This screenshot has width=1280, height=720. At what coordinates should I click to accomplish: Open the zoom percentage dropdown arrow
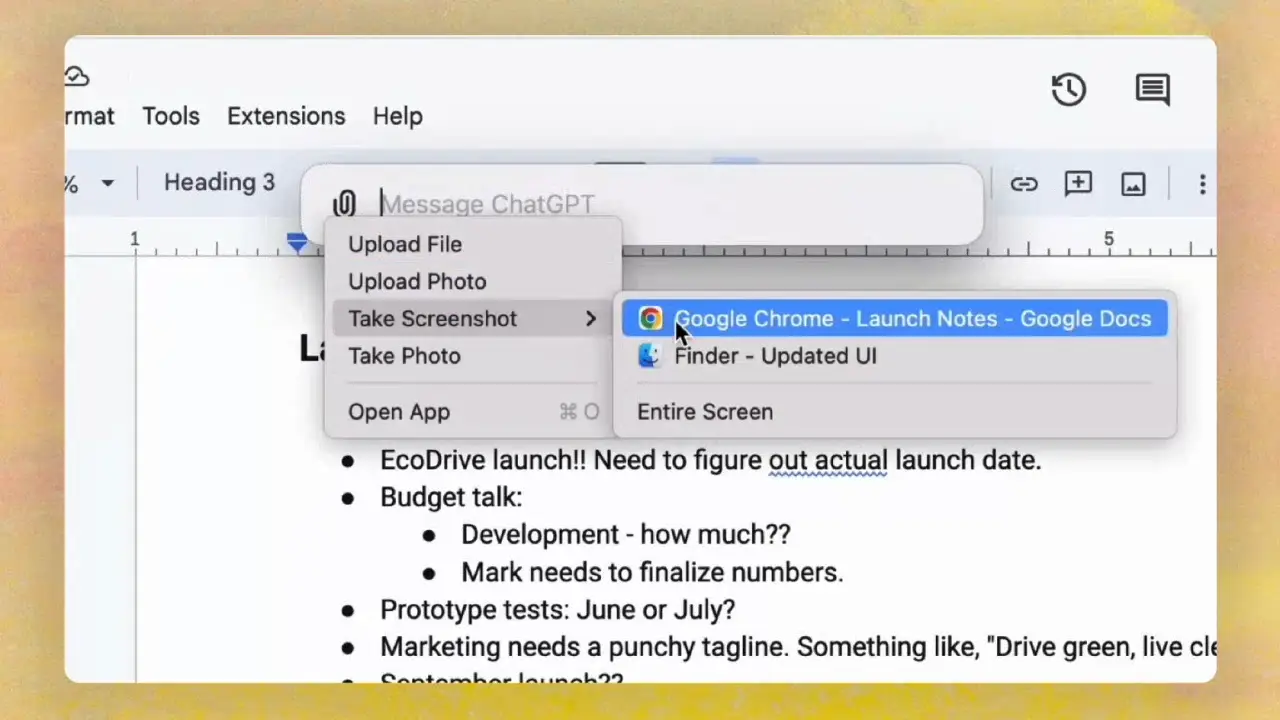click(107, 183)
